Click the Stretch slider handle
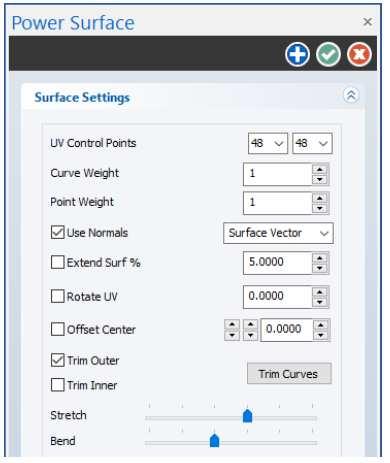390x463 pixels. [247, 416]
